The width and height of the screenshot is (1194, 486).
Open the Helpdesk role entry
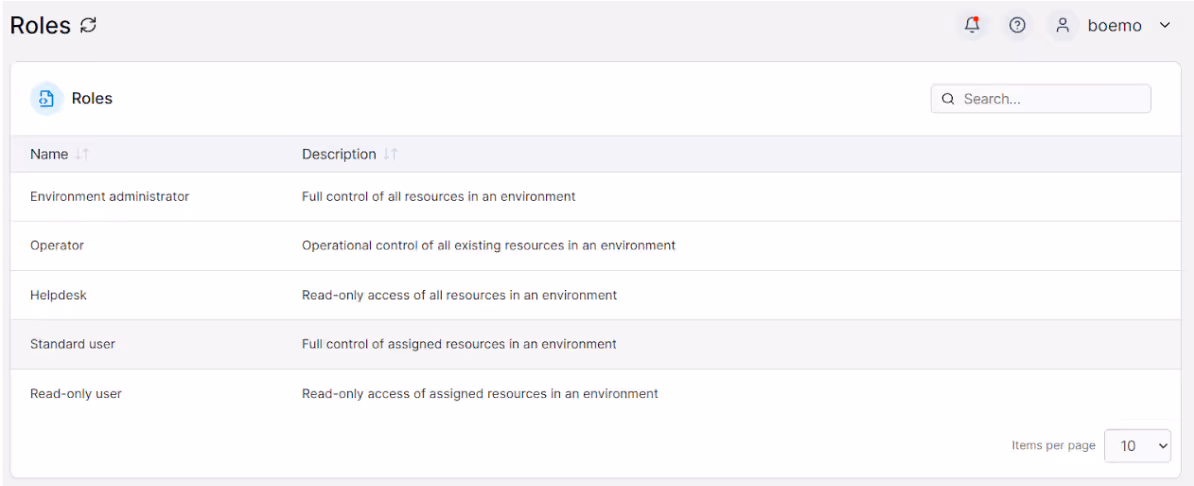(595, 295)
